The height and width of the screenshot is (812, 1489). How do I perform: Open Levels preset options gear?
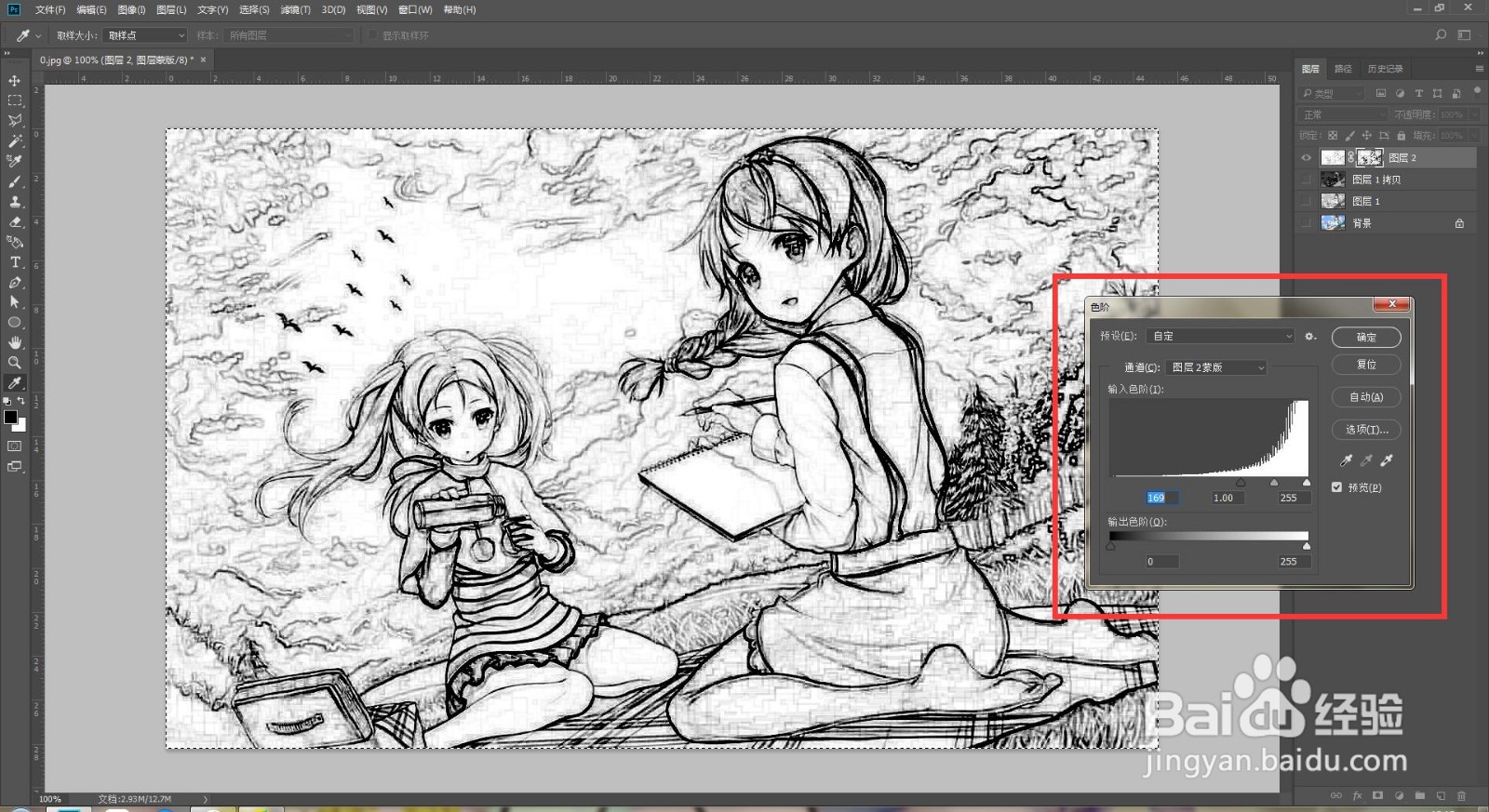click(1310, 337)
